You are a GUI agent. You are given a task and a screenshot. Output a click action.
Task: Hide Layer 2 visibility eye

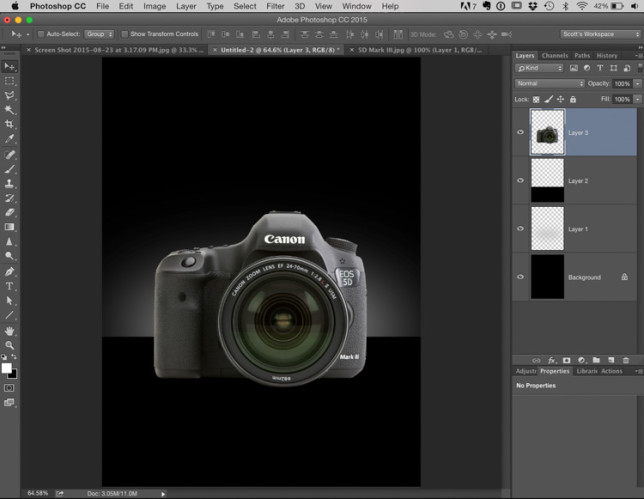pyautogui.click(x=520, y=180)
